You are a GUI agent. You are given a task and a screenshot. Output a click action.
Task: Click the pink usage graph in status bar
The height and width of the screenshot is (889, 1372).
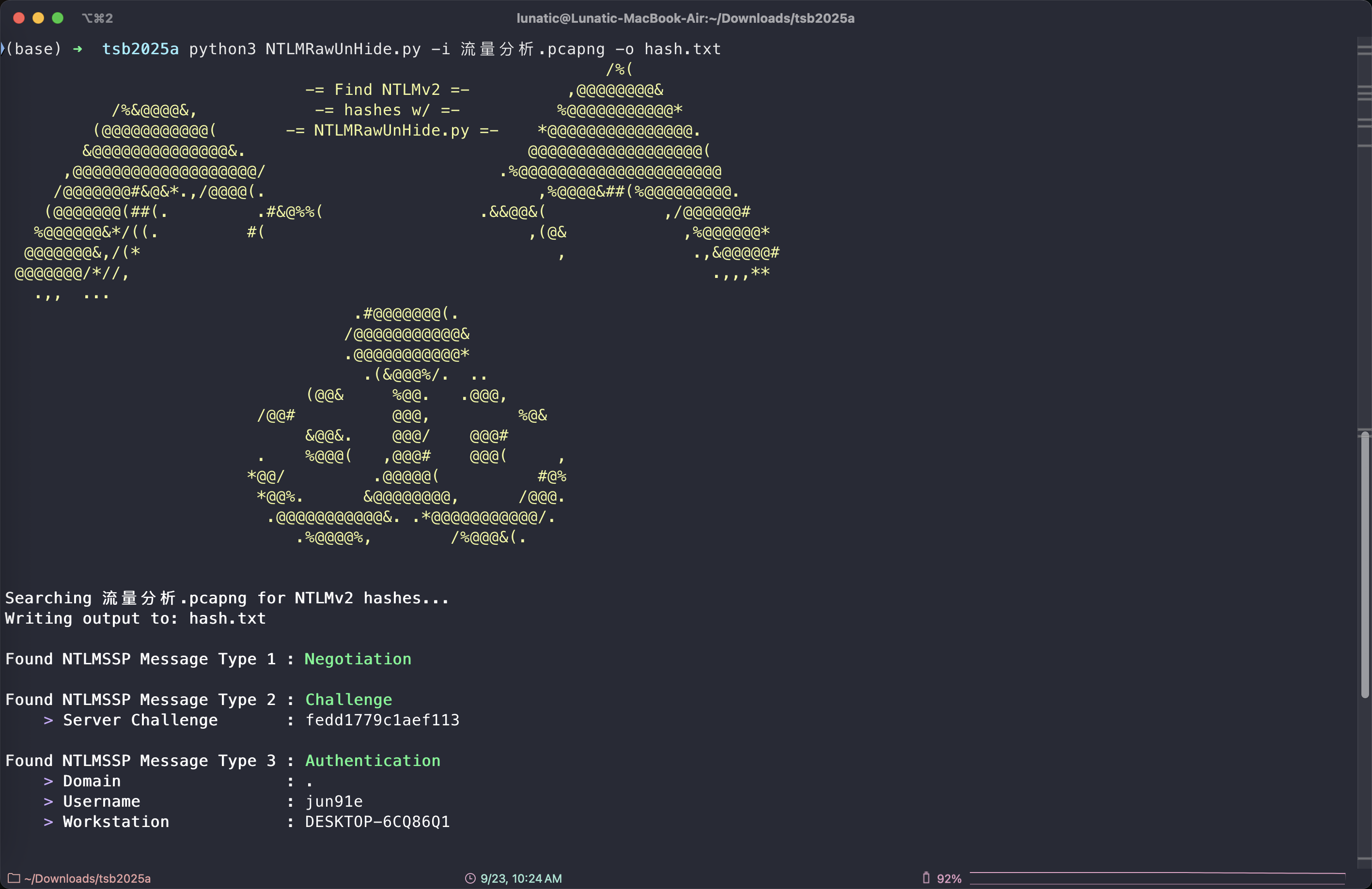pos(1157,878)
